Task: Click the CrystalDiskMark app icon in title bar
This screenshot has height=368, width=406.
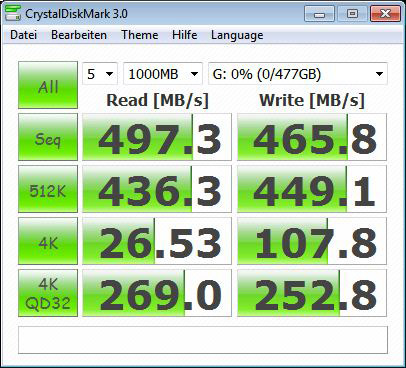Action: [x=13, y=13]
